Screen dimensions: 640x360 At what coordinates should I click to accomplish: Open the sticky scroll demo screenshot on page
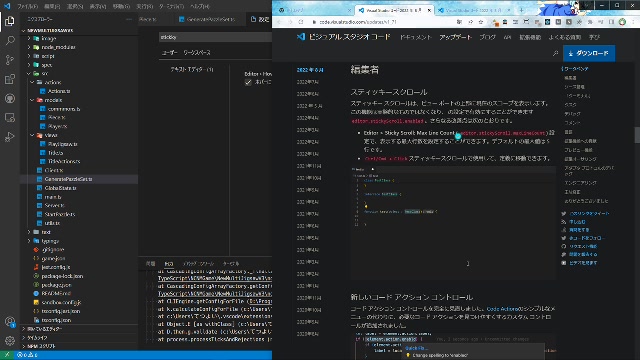[x=453, y=223]
